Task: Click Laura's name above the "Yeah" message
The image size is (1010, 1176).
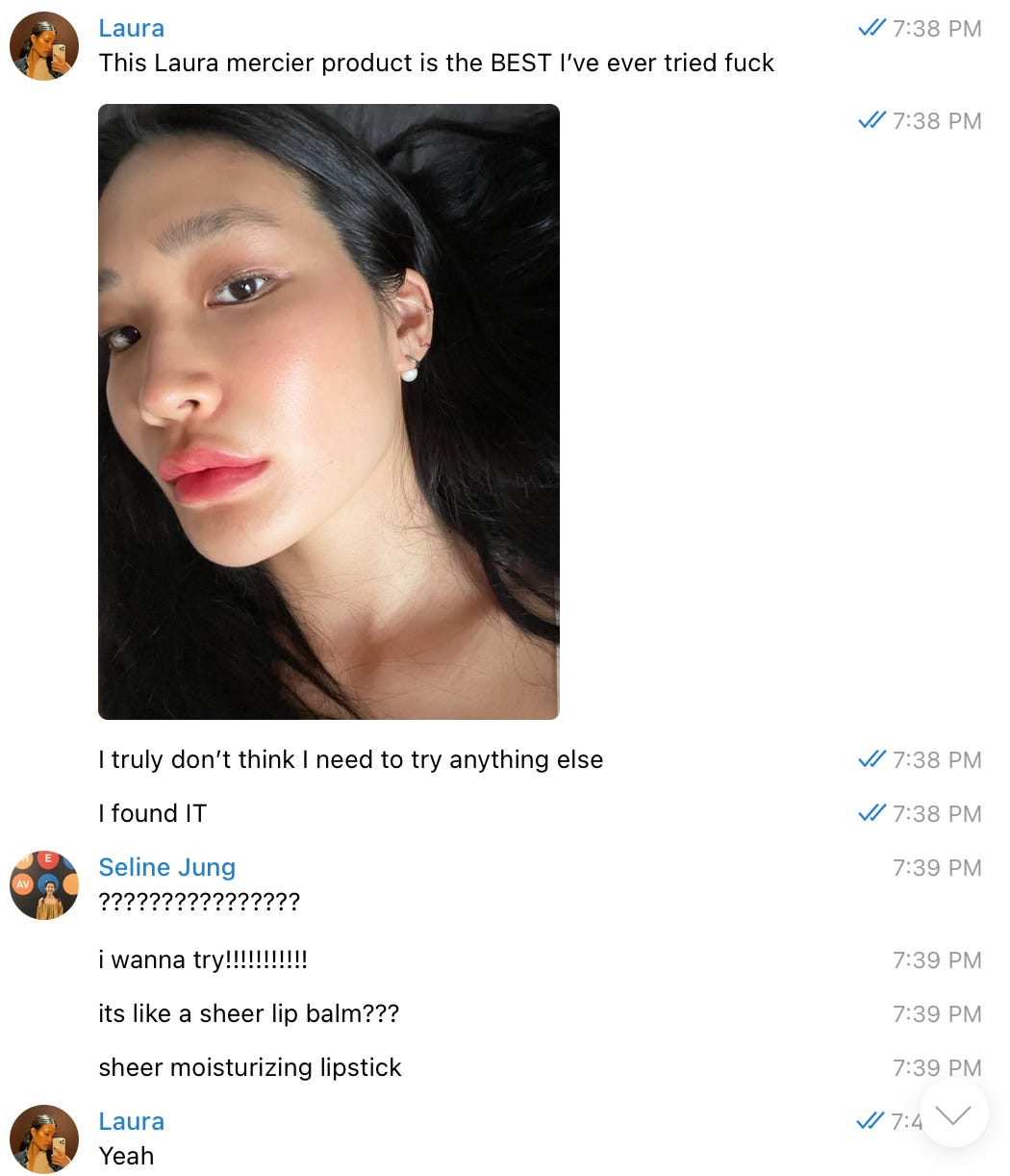Action: pos(132,1122)
